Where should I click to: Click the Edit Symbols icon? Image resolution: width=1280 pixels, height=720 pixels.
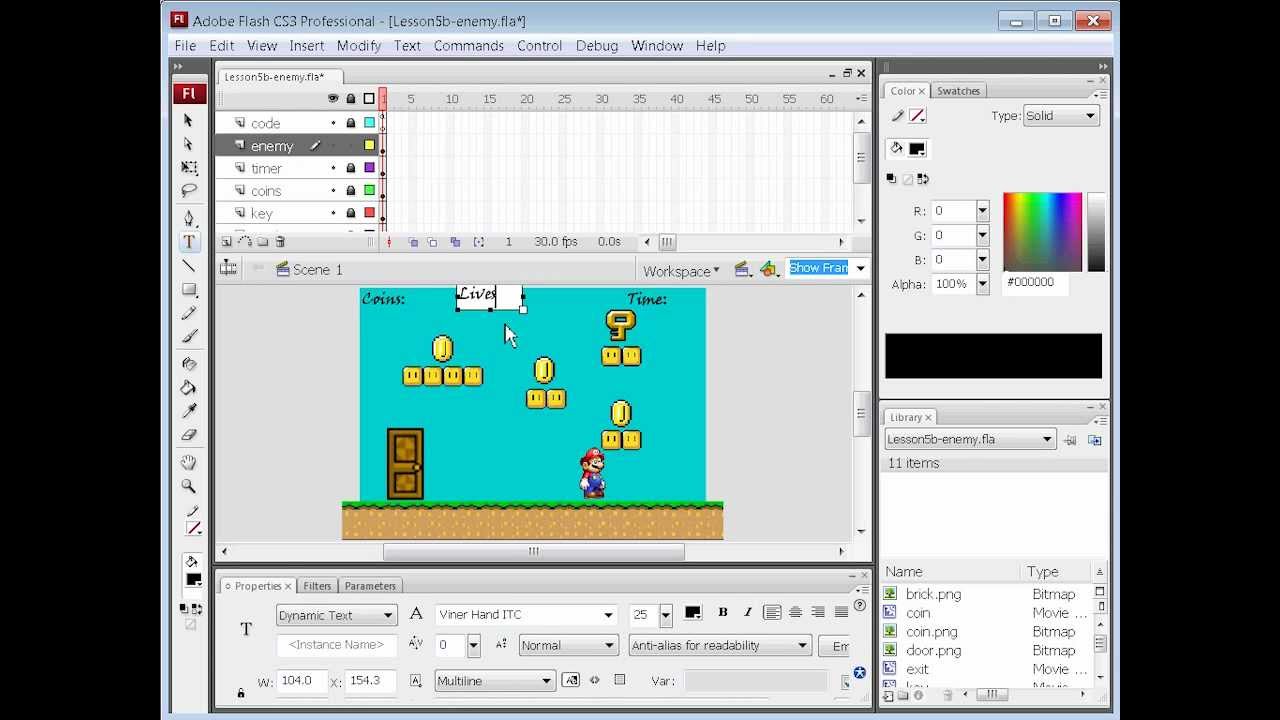coord(769,269)
